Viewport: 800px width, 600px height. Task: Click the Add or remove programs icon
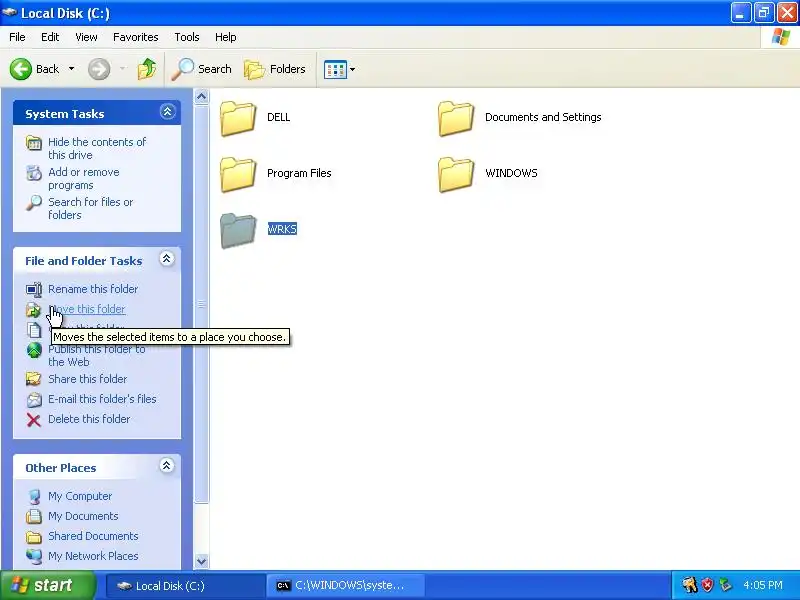pyautogui.click(x=34, y=173)
